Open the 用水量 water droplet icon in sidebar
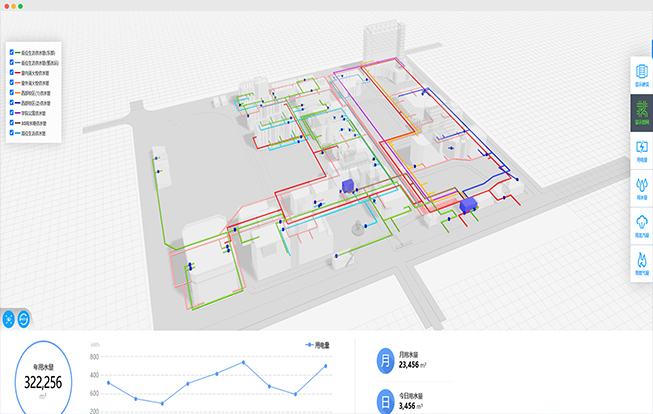Image resolution: width=653 pixels, height=414 pixels. point(641,188)
